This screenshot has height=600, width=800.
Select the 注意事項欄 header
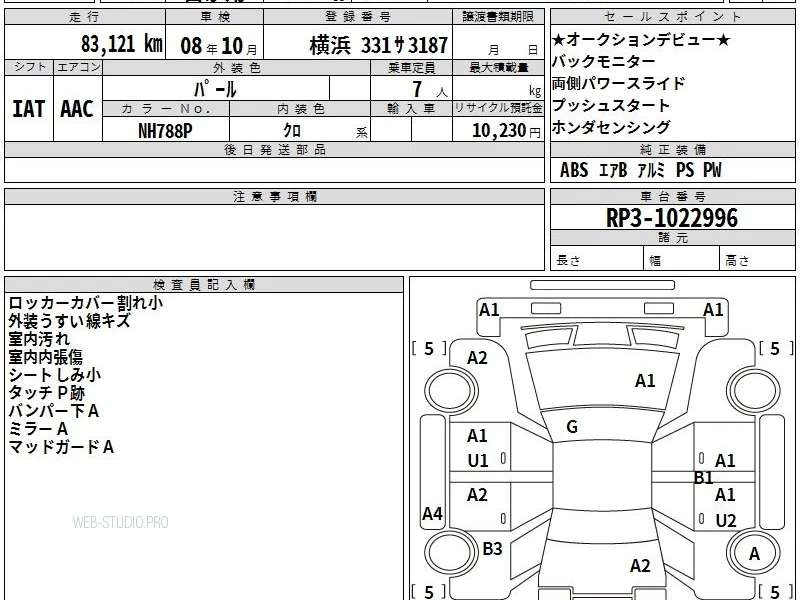click(274, 196)
